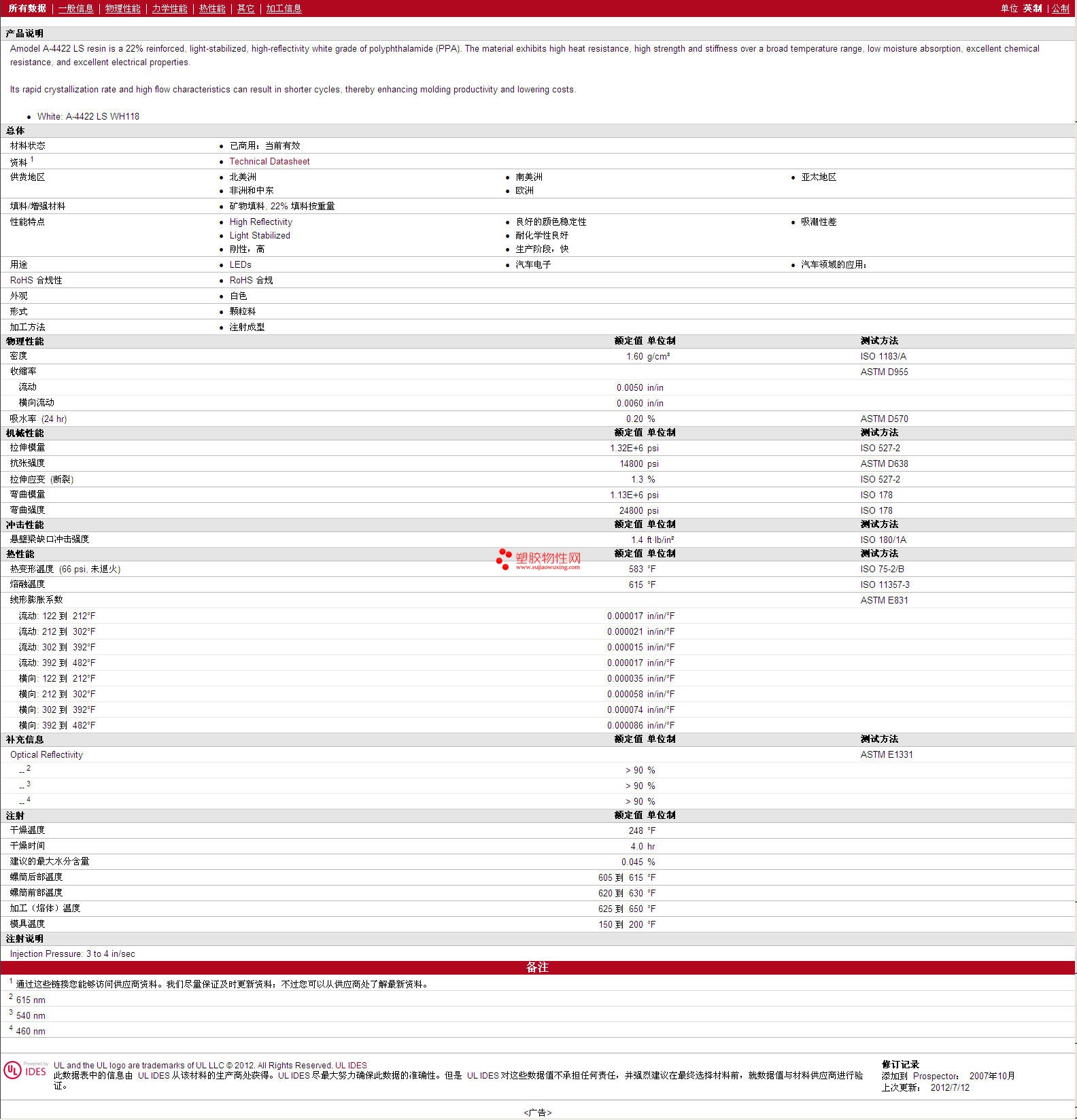Image resolution: width=1077 pixels, height=1120 pixels.
Task: Click the White: A-4422 LS WH118 color entry
Action: pos(88,116)
